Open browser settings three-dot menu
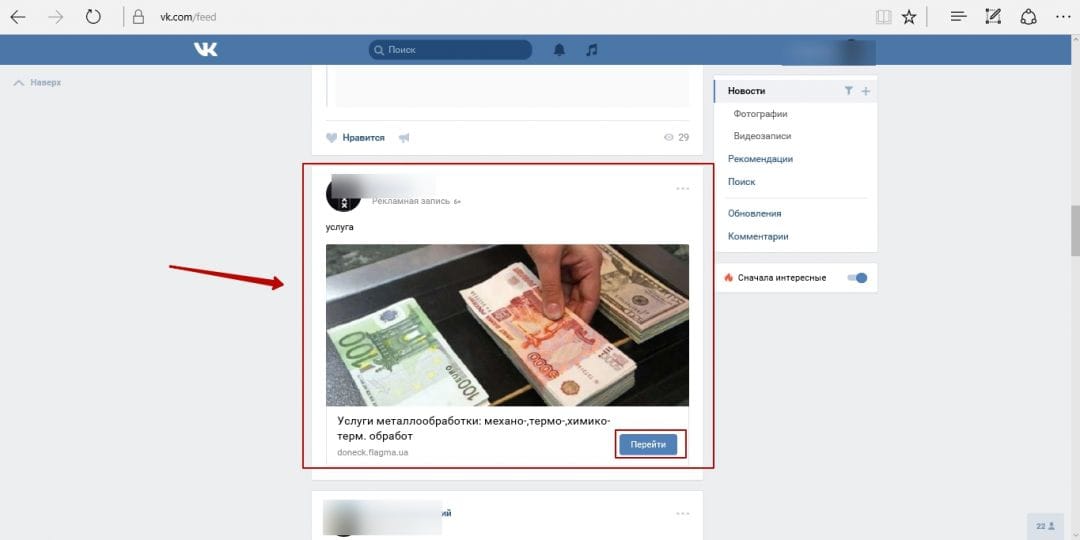Image resolution: width=1080 pixels, height=540 pixels. click(1062, 16)
